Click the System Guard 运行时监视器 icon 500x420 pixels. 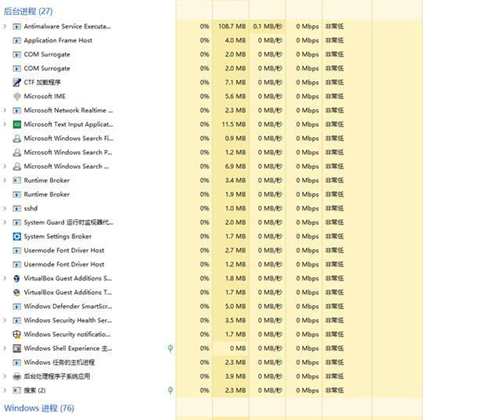(x=17, y=223)
